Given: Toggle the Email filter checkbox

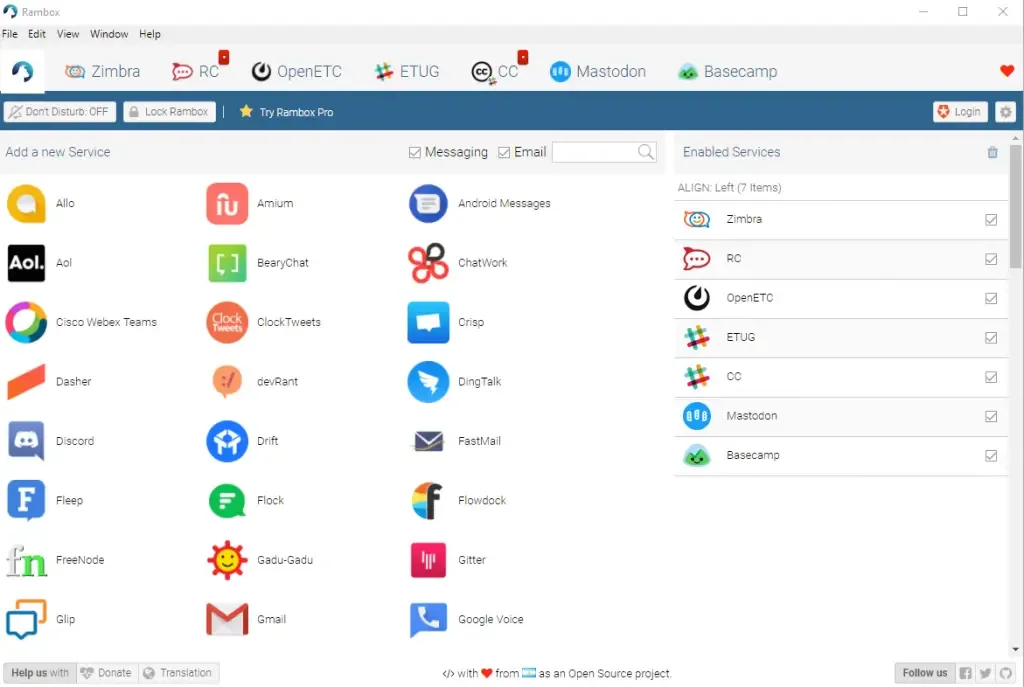Looking at the screenshot, I should [x=504, y=153].
